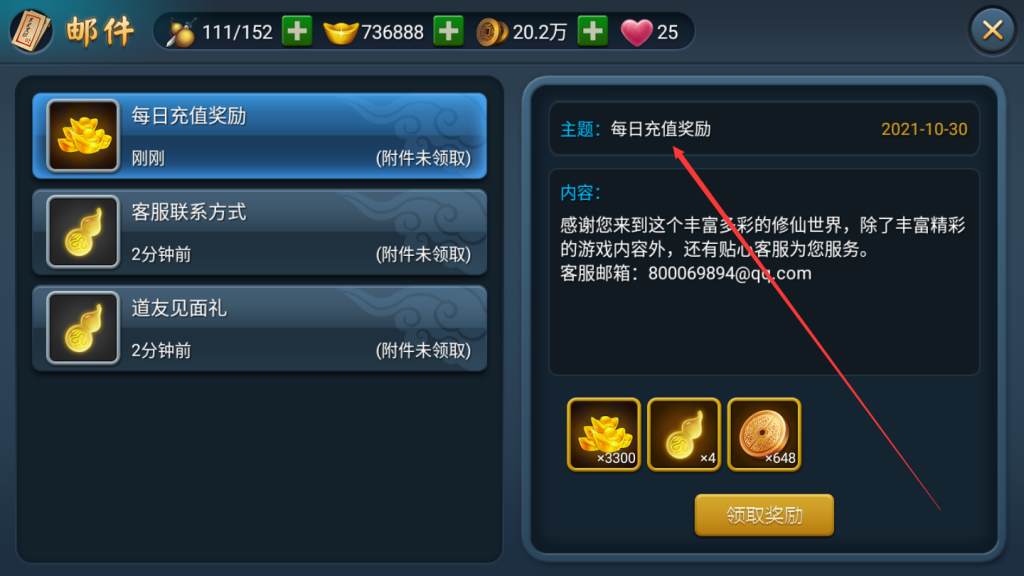This screenshot has width=1024, height=576.
Task: Tap the green plus beside 20.2万 coins
Action: point(593,31)
